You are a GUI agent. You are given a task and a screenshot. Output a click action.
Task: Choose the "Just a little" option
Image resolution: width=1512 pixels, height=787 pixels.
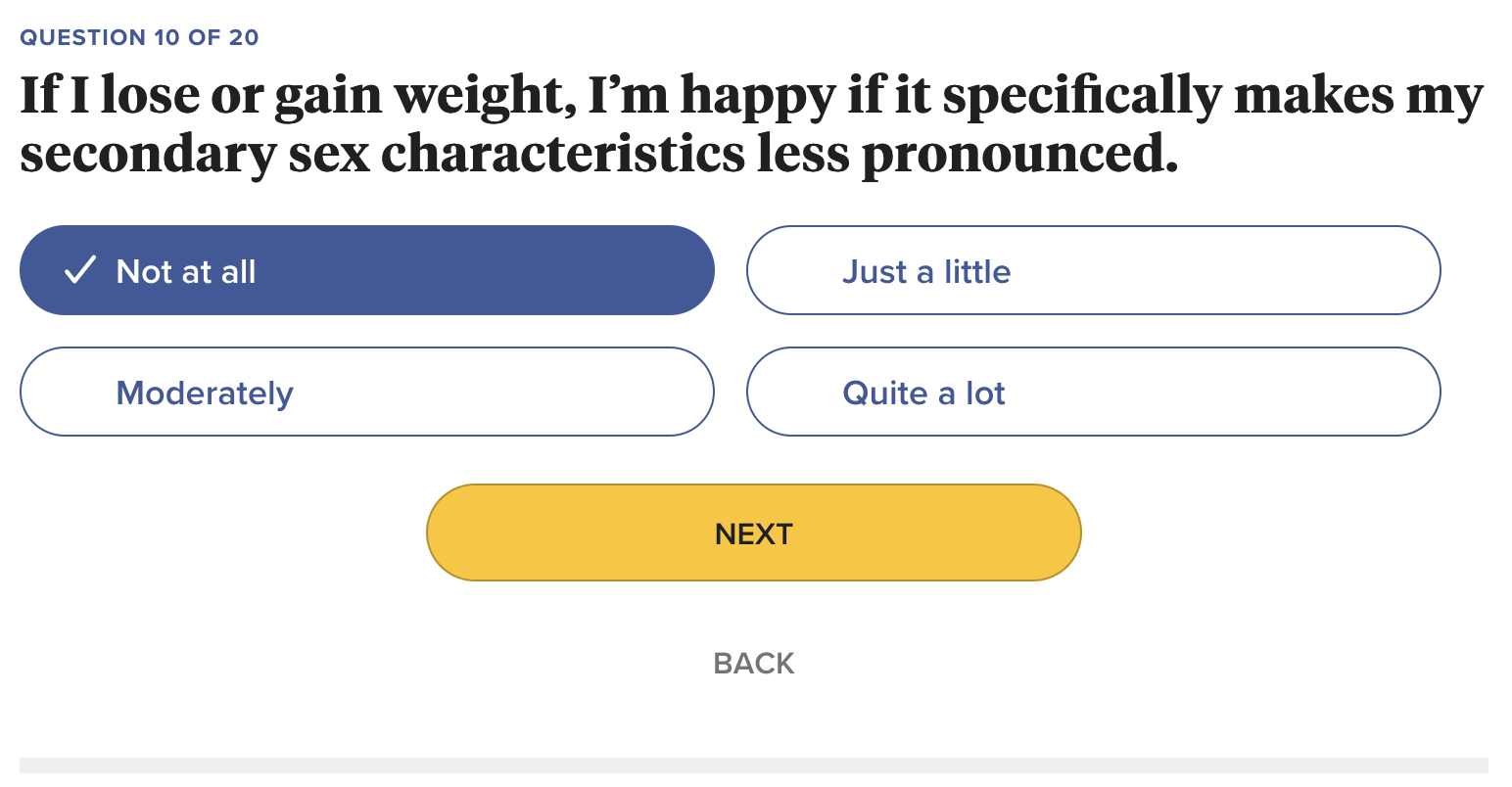coord(1093,270)
